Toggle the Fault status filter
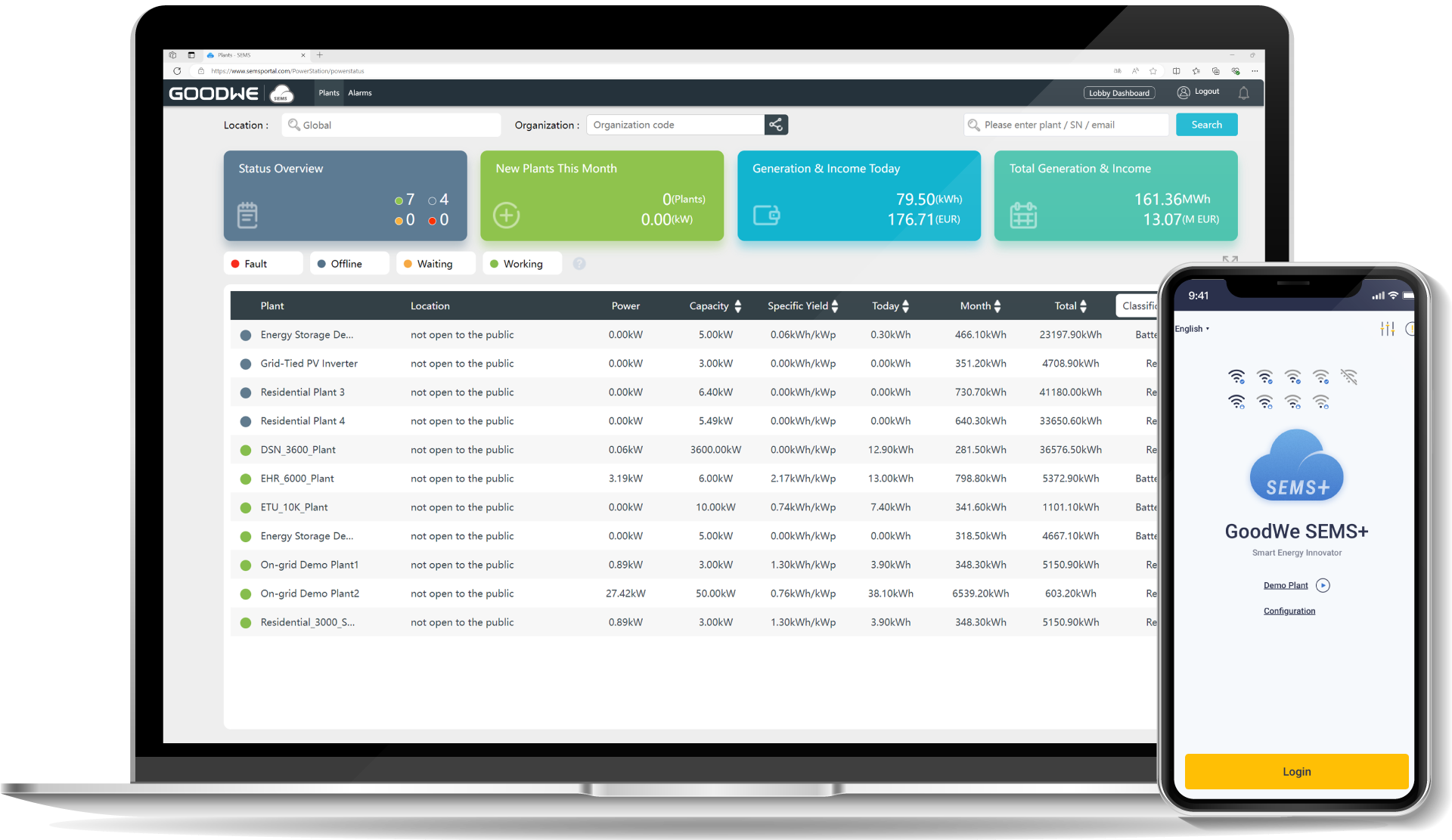This screenshot has width=1452, height=840. (x=262, y=264)
